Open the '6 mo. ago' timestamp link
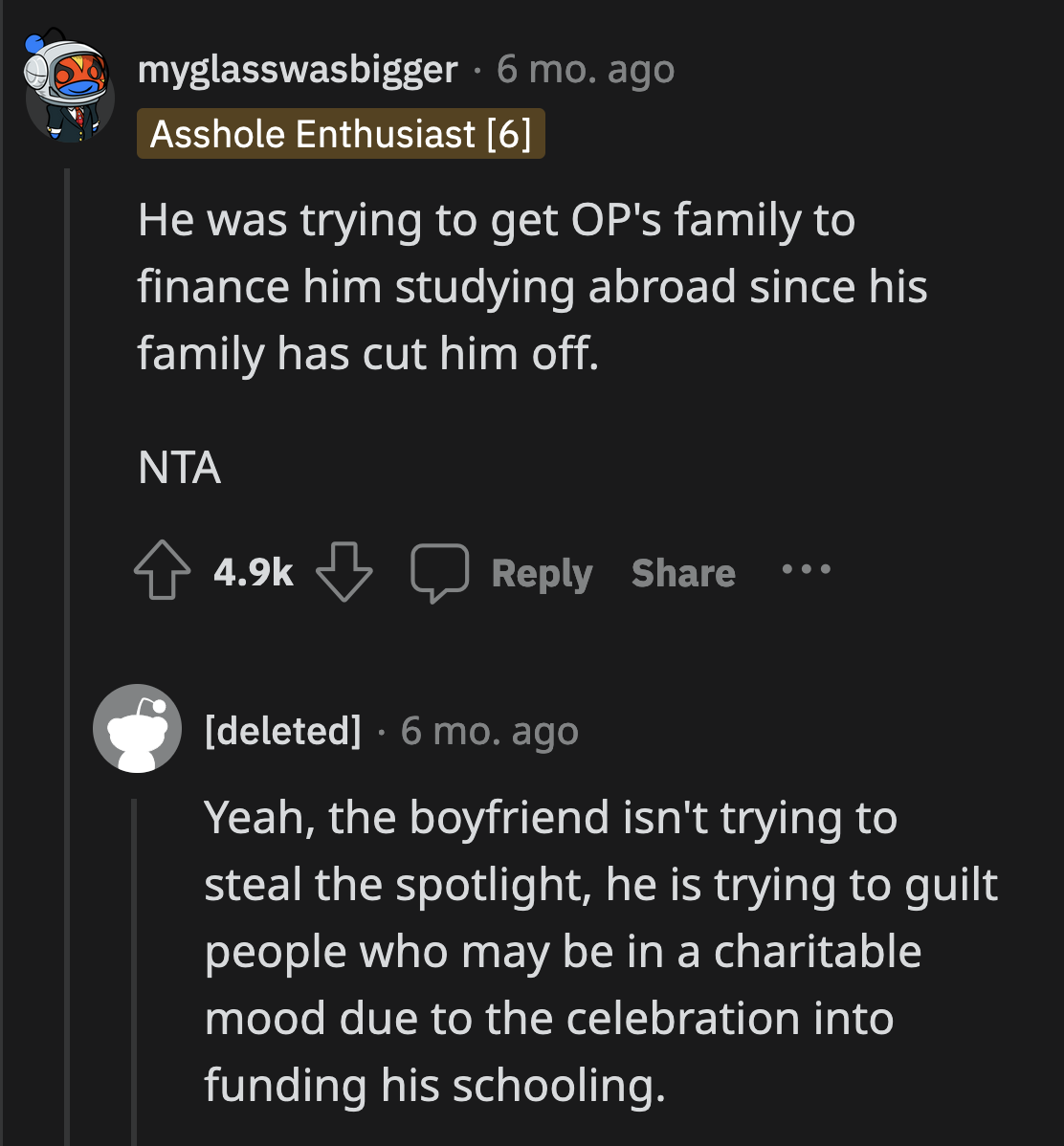The width and height of the screenshot is (1064, 1146). tap(583, 68)
